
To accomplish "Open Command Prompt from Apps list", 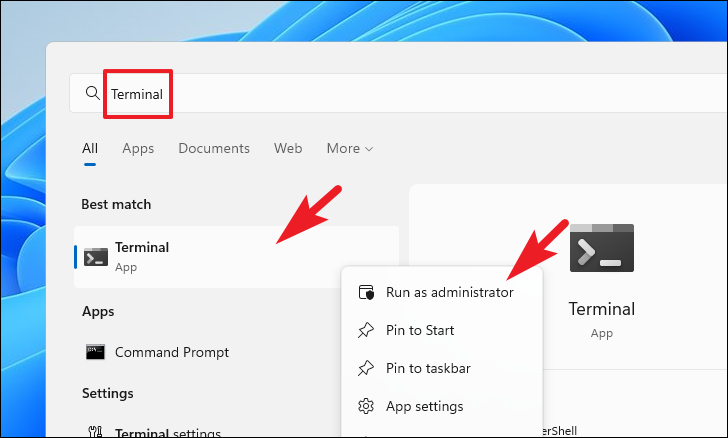I will coord(172,352).
